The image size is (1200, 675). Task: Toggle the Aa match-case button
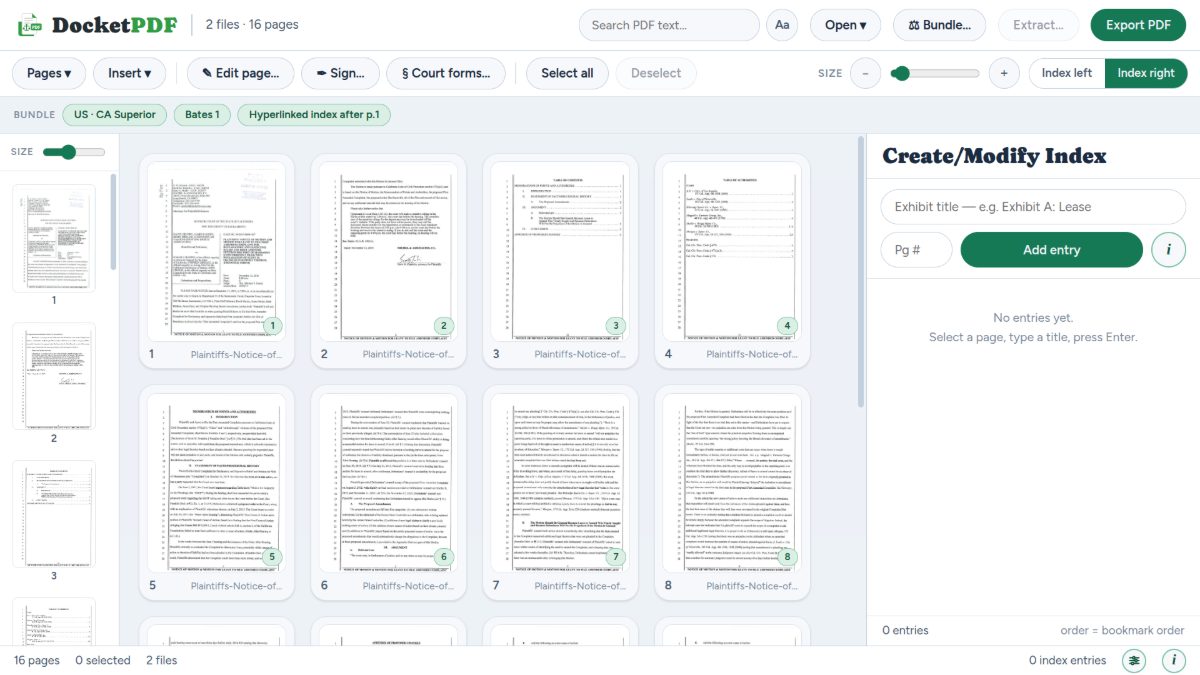[782, 25]
